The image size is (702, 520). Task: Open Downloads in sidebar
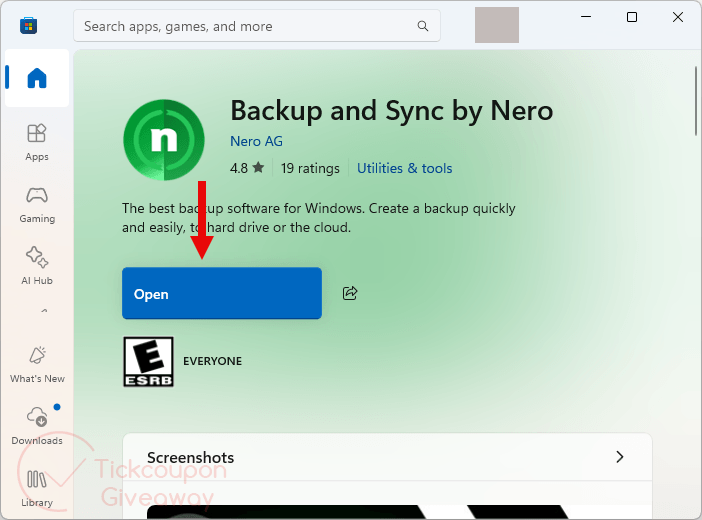coord(37,425)
